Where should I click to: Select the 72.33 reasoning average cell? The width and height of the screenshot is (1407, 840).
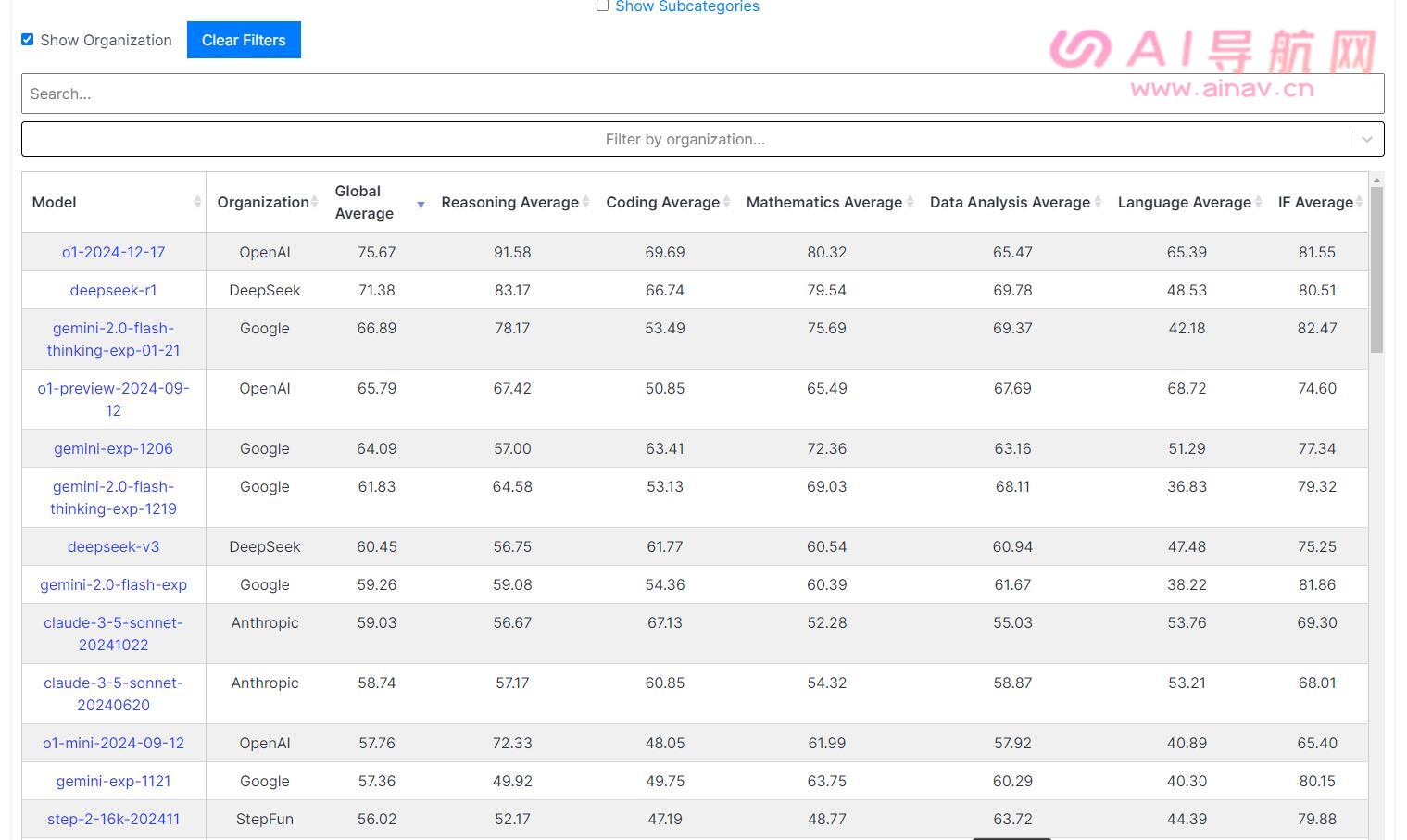tap(512, 743)
